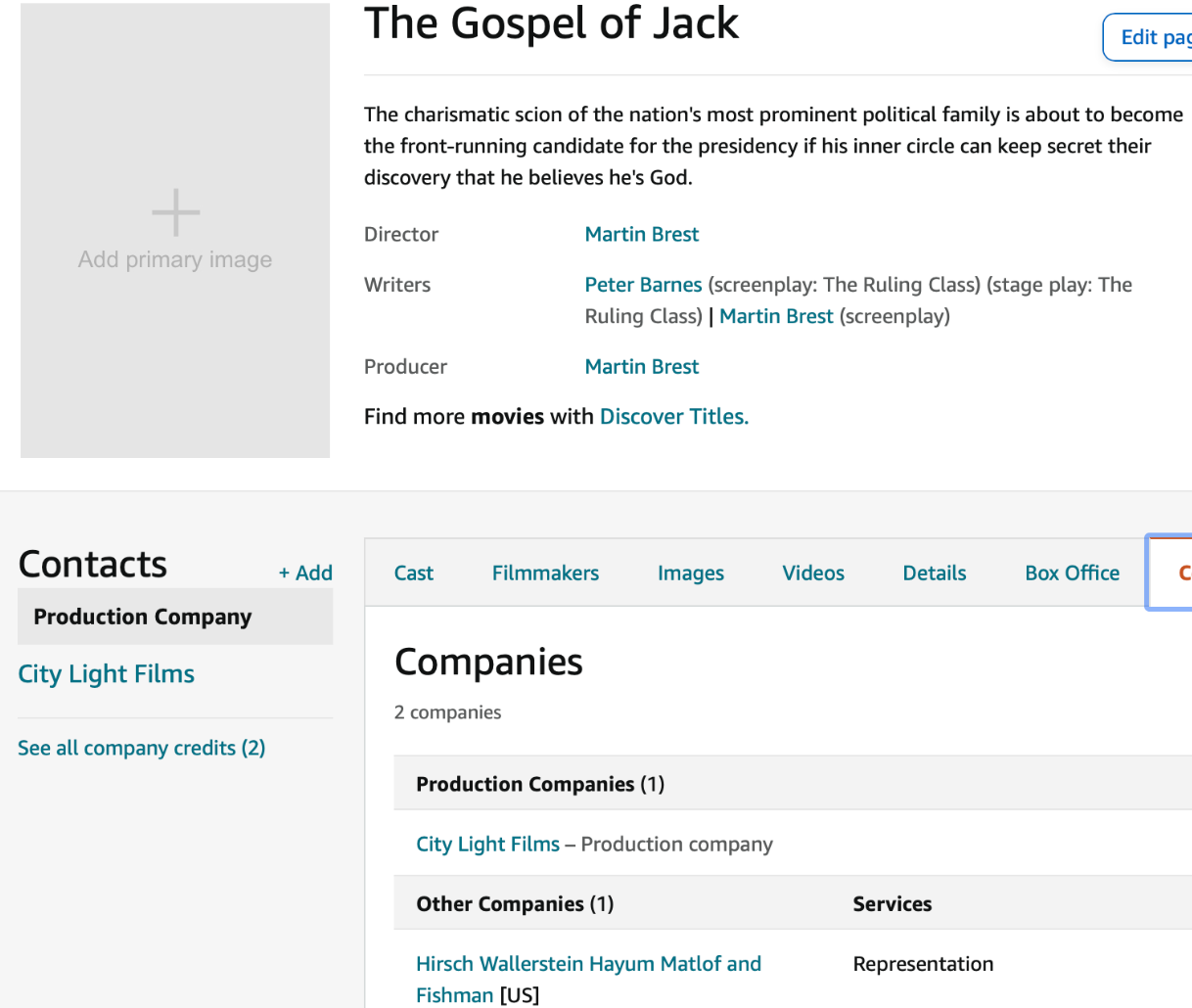The image size is (1192, 1008).
Task: Open writer Peter Barnes link
Action: coord(643,285)
